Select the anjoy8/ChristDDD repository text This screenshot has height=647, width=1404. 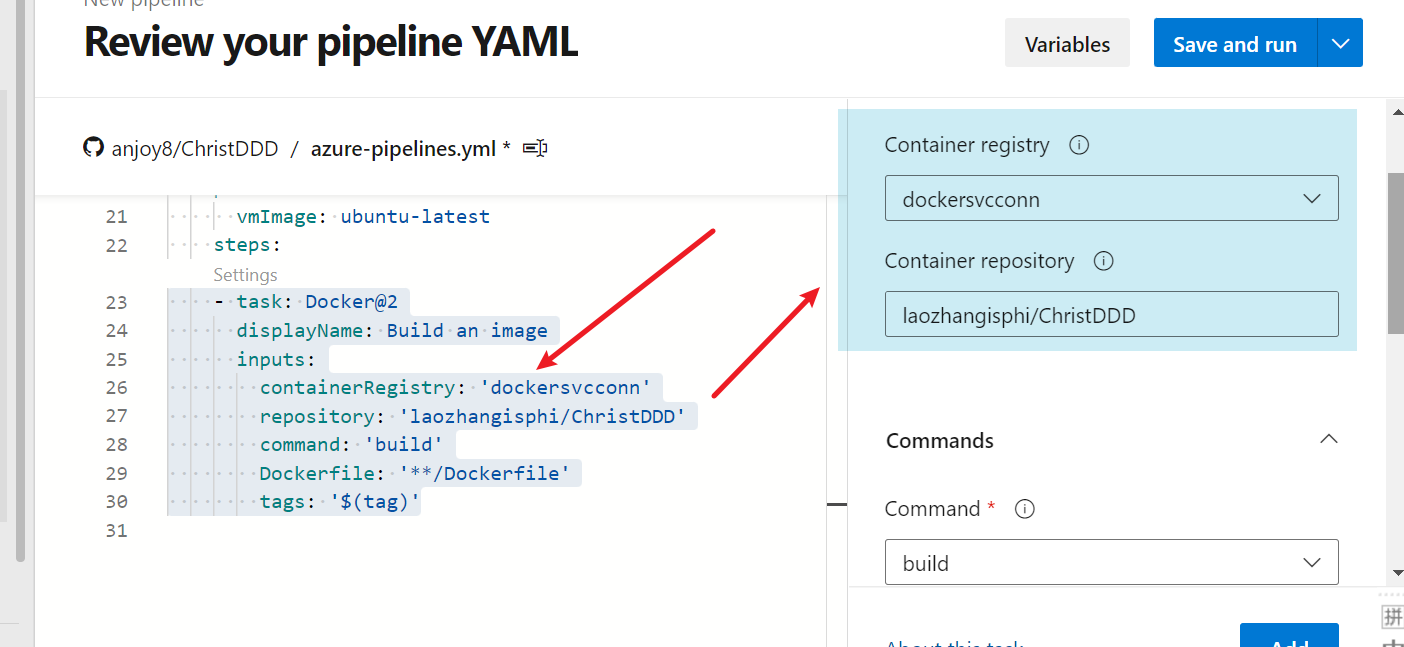[x=194, y=148]
